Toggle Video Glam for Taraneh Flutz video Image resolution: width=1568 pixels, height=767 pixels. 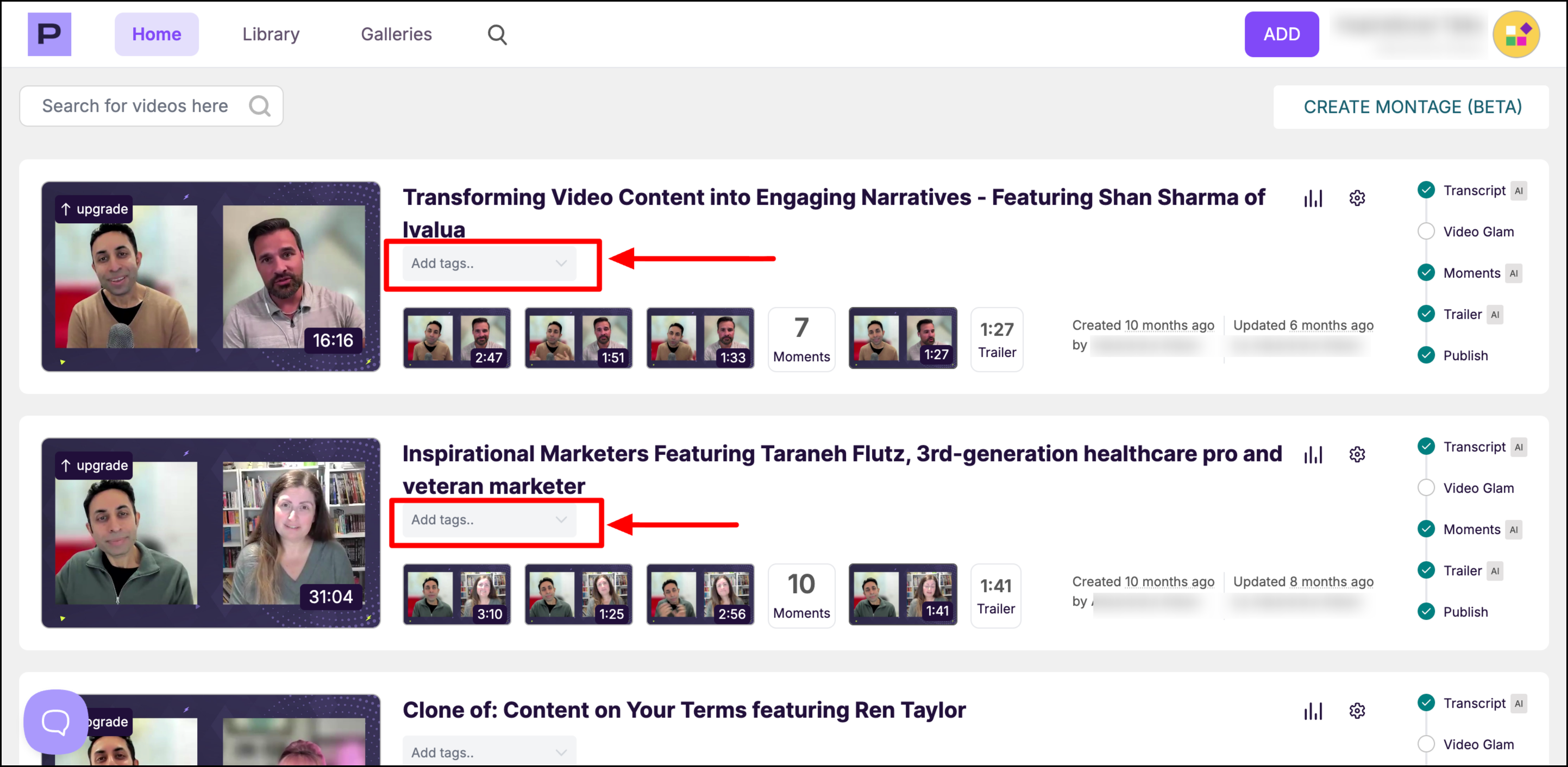coord(1426,488)
